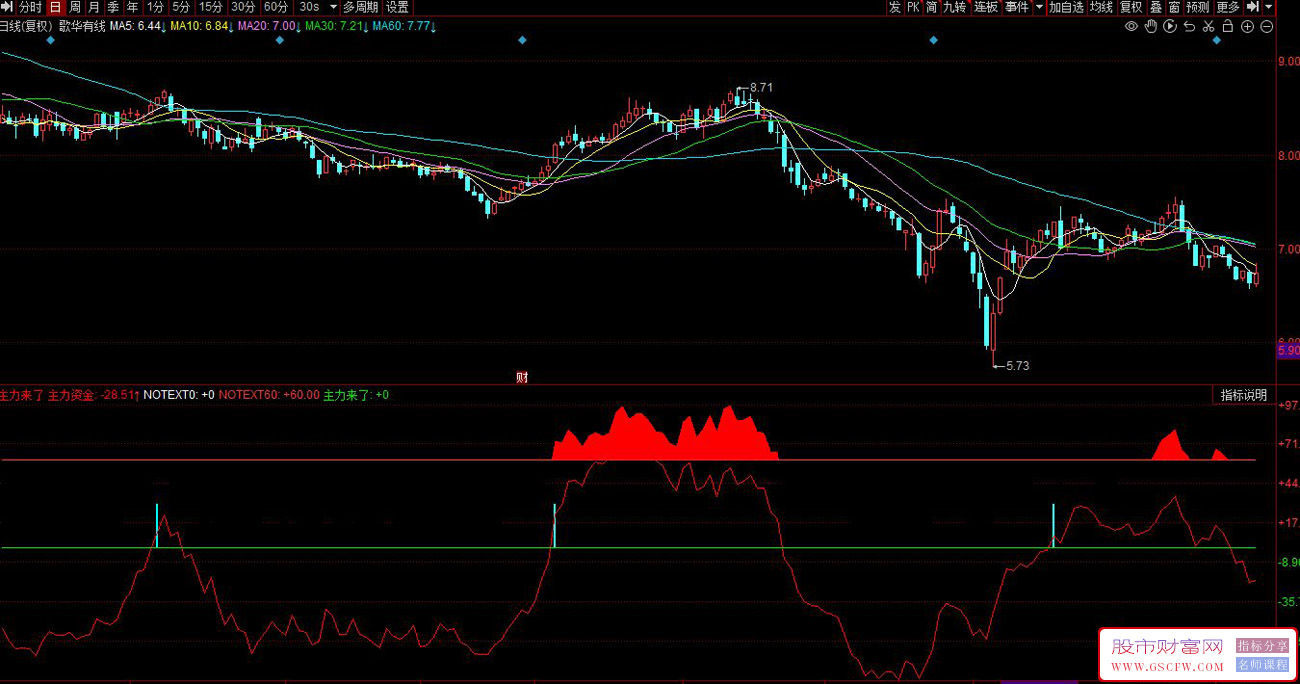Open dropdown at far right of toolbar
Screen dimensions: 1300x684
(1269, 7)
